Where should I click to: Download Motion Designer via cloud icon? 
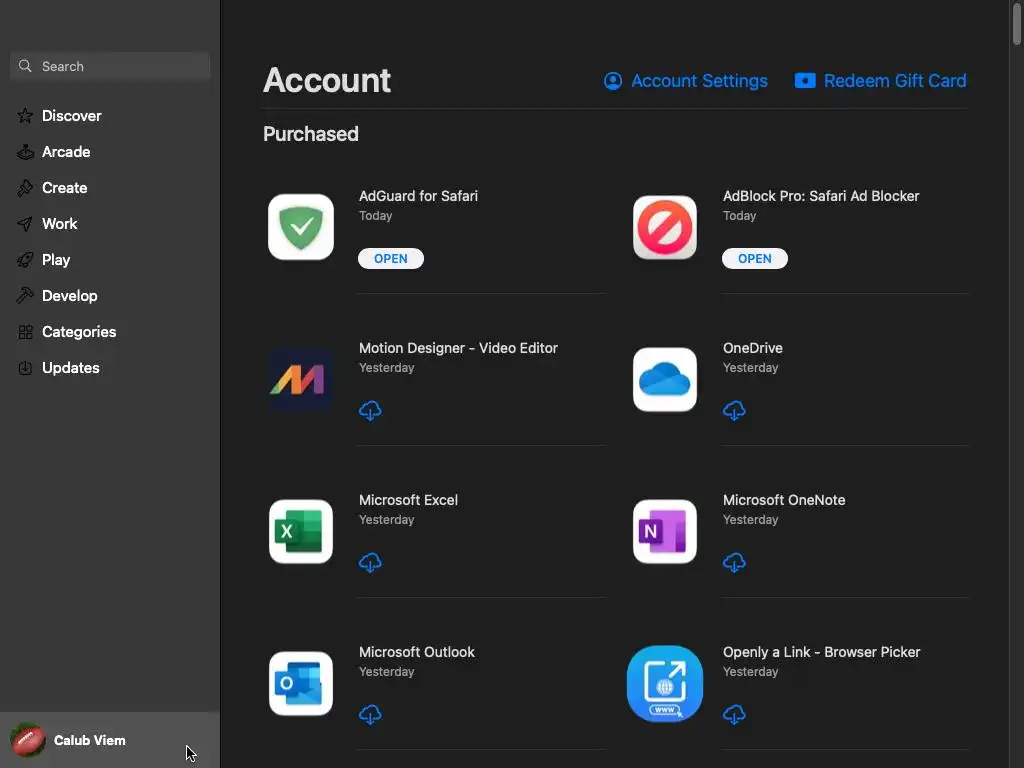(370, 411)
